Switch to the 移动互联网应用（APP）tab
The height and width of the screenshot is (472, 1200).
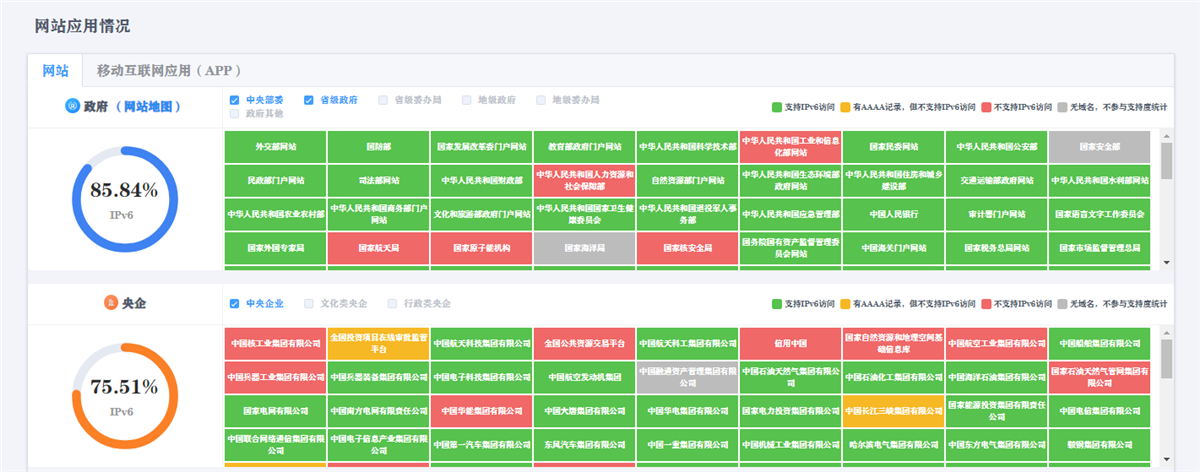point(168,71)
